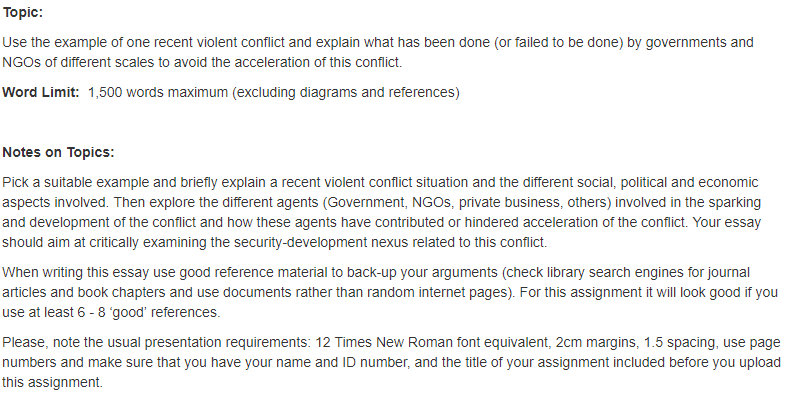
Task: Click the 'Word Limit:' bold label
Action: [x=41, y=93]
